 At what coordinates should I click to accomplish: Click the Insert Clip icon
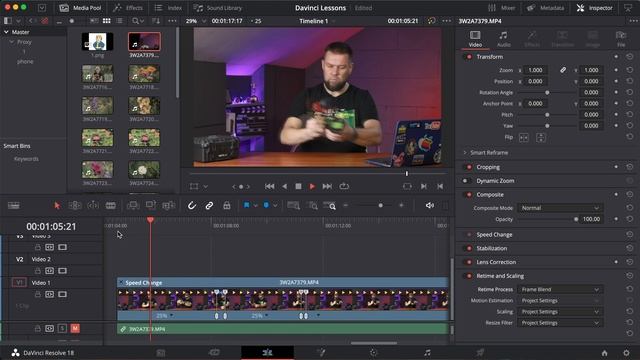pos(133,205)
